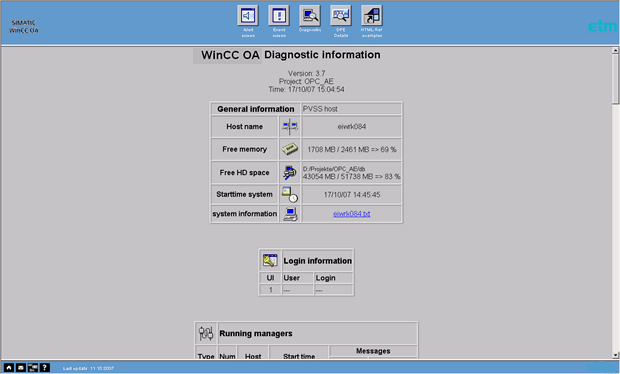The image size is (620, 374).
Task: Click the Diagnostic toolbar icon
Action: (310, 16)
